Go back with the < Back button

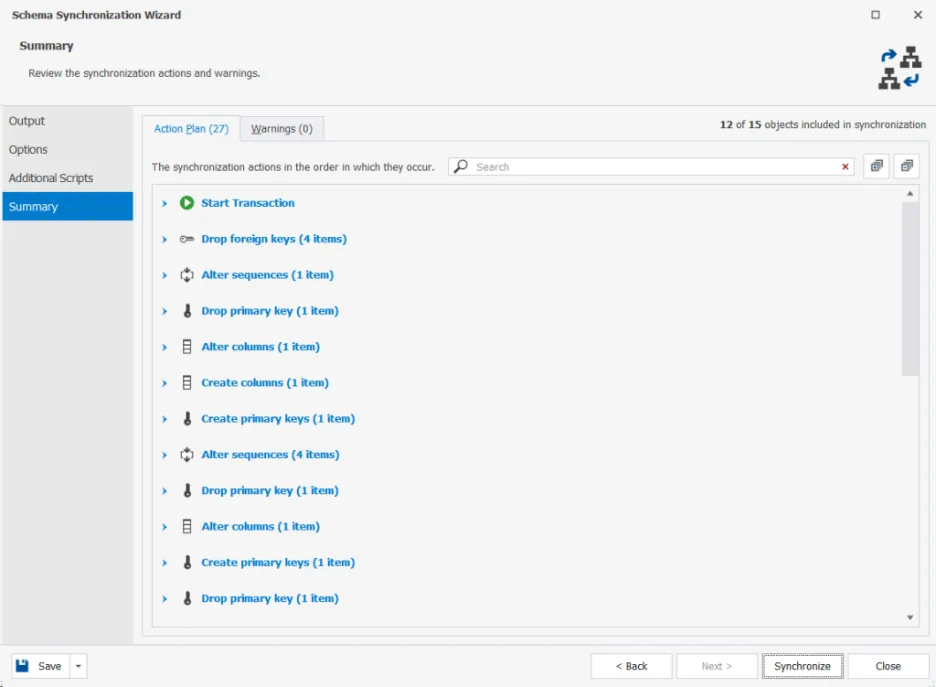pyautogui.click(x=632, y=666)
